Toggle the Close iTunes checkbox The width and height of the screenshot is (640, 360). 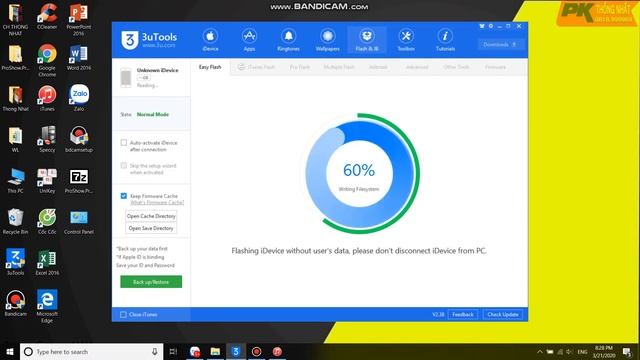(123, 314)
